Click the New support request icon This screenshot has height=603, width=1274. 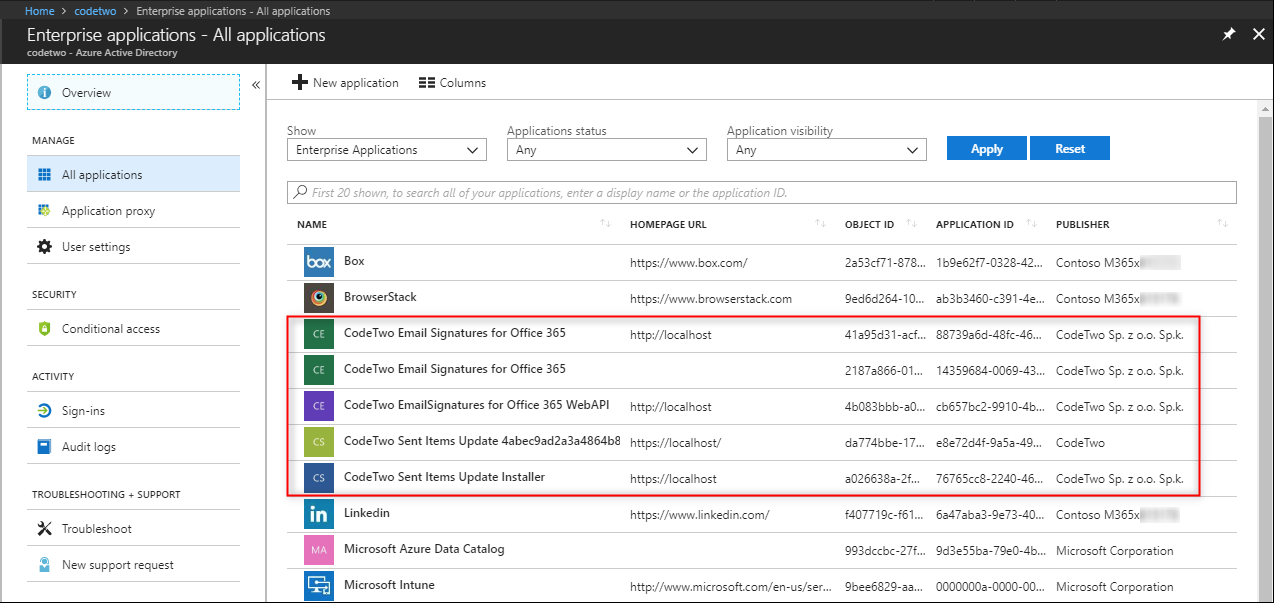tap(44, 565)
